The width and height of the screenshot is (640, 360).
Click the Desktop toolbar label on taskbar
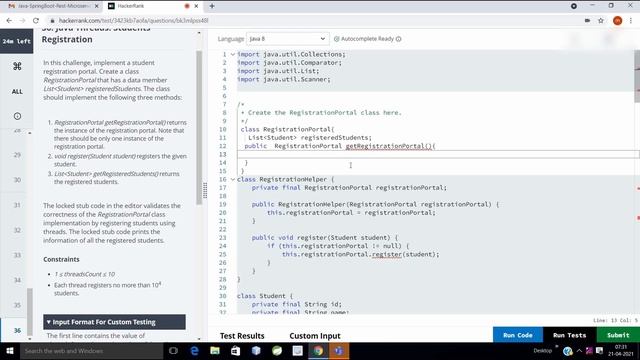[542, 351]
